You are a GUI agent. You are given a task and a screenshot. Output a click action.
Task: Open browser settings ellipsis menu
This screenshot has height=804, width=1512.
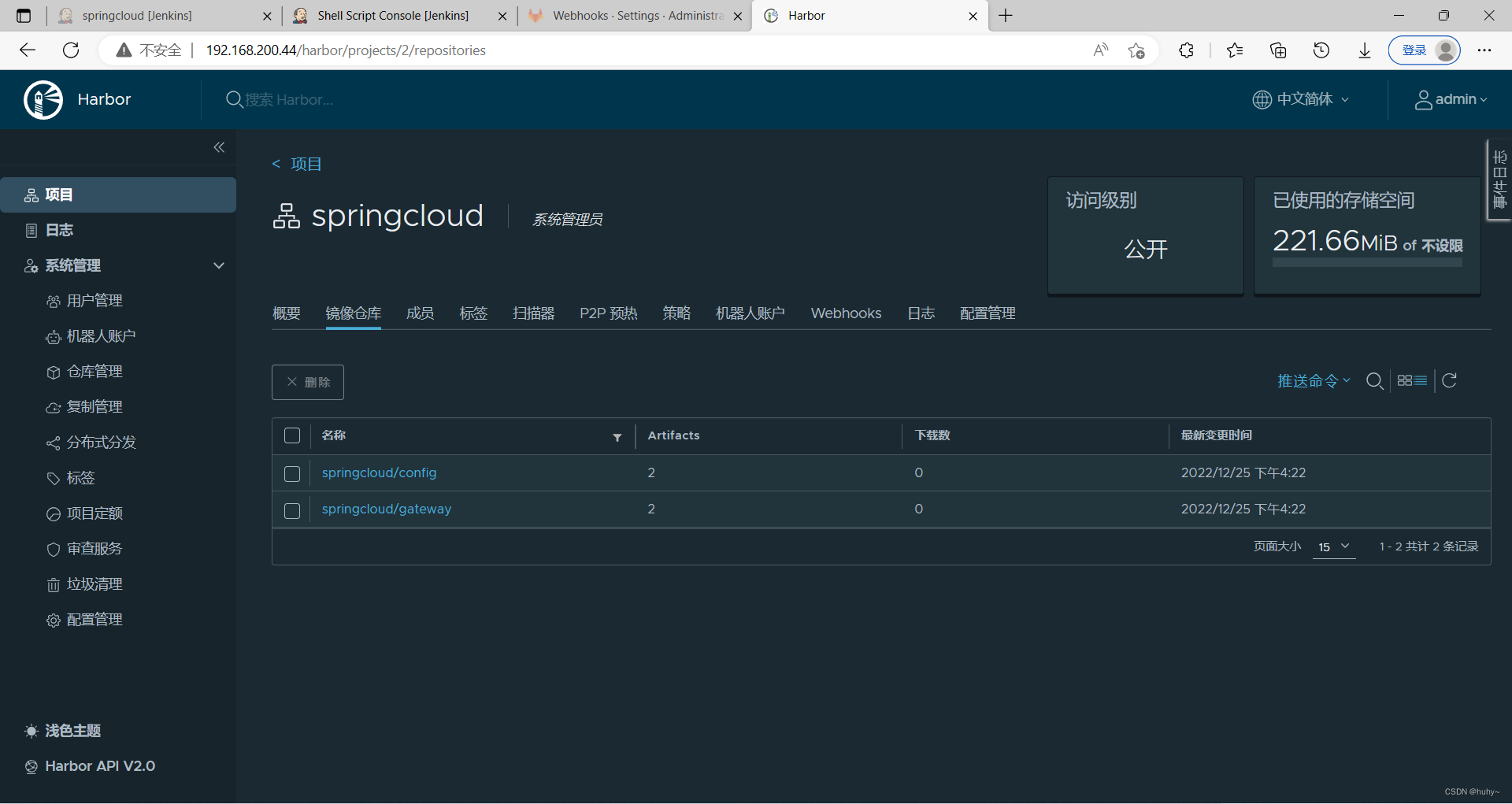click(x=1484, y=50)
